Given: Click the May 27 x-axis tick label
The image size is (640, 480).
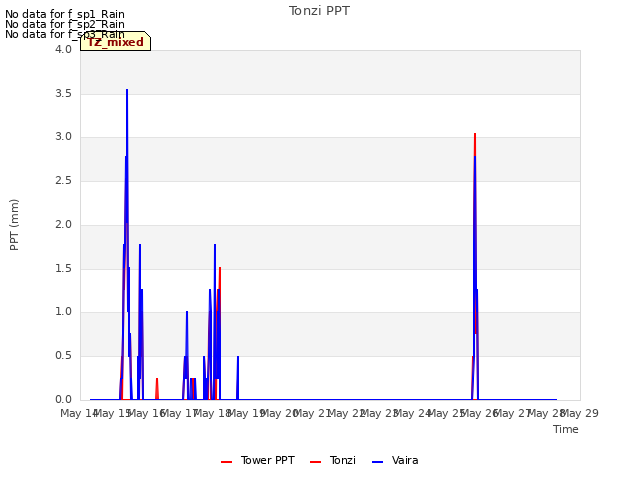Looking at the screenshot, I should (513, 413).
